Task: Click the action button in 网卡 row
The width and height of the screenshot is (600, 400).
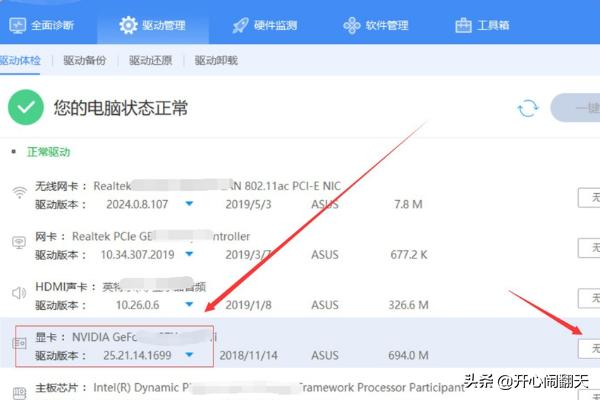Action: pos(589,248)
